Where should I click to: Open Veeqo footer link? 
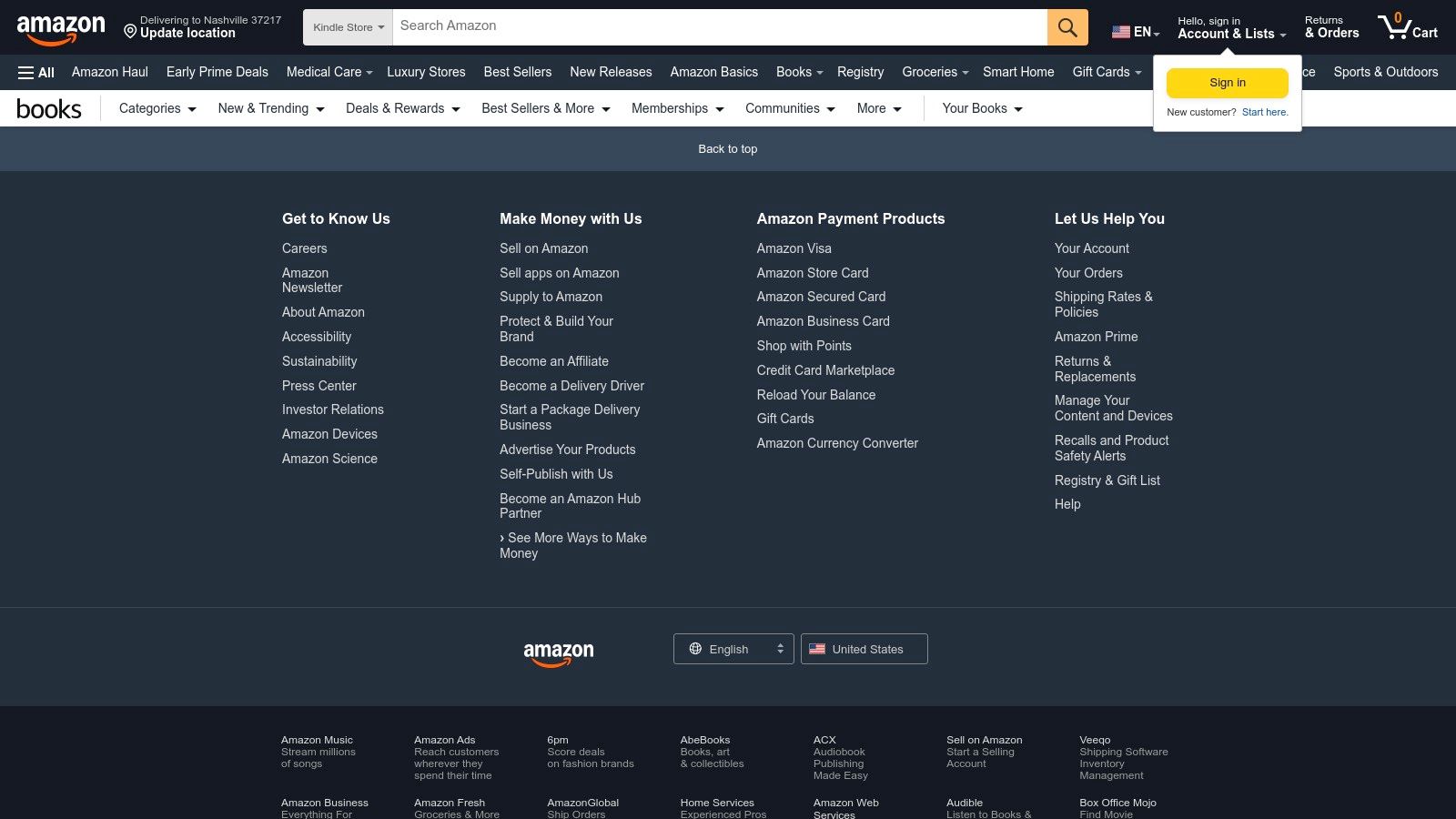[1124, 758]
